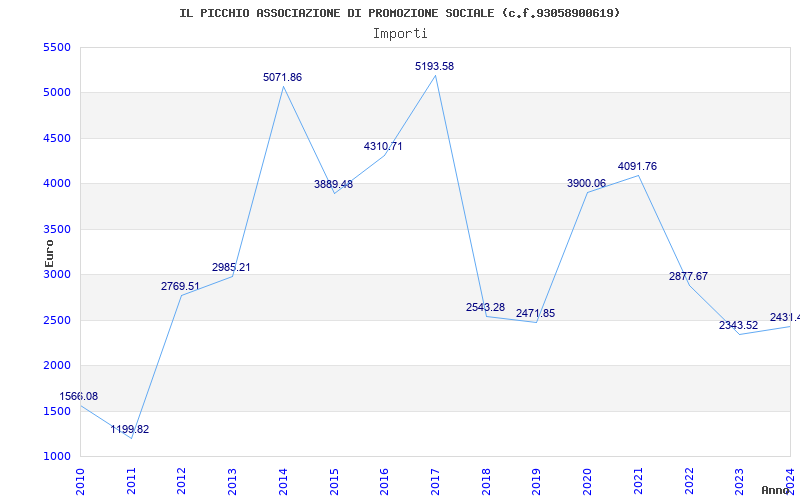Click x-axis year 2020
The width and height of the screenshot is (800, 500).
point(588,481)
